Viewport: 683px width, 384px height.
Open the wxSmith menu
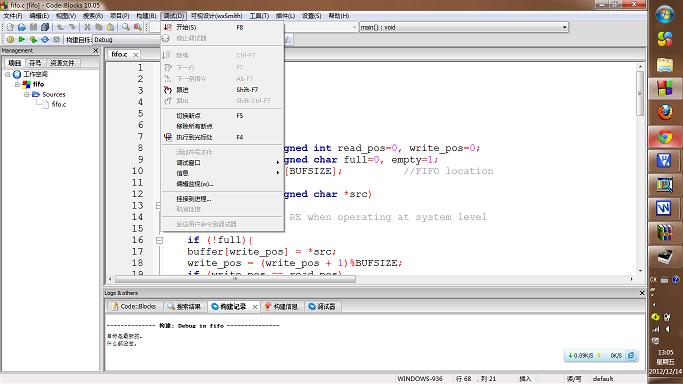click(x=216, y=16)
